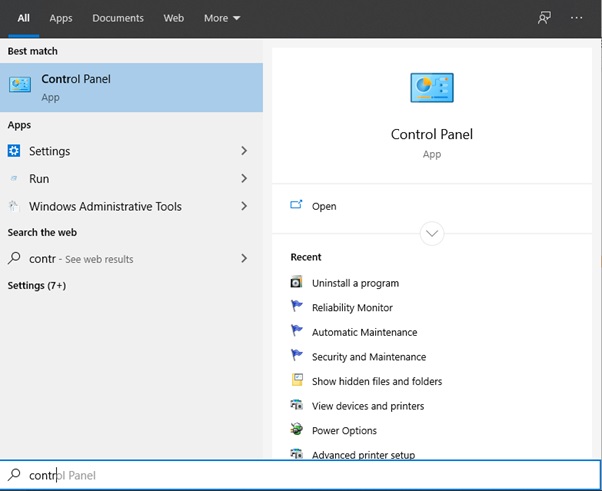Click the Power Options icon
The width and height of the screenshot is (602, 491).
pos(296,430)
